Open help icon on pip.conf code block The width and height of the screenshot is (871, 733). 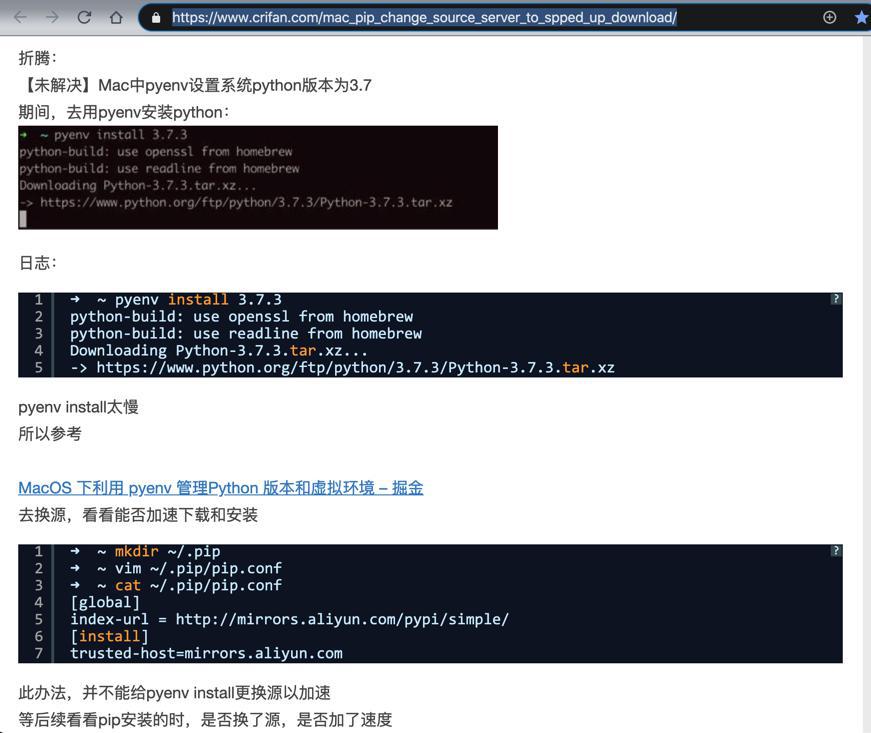[835, 550]
